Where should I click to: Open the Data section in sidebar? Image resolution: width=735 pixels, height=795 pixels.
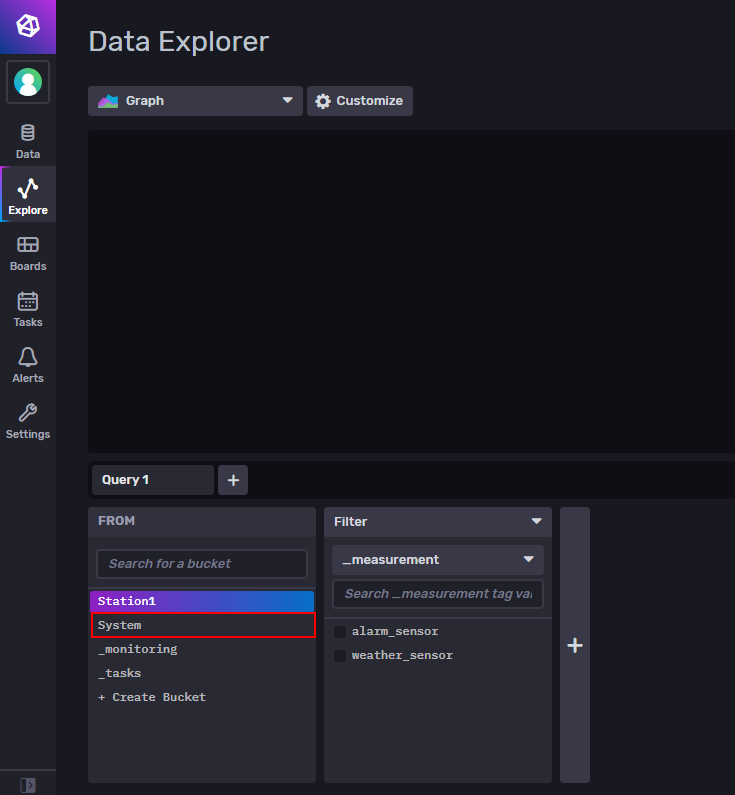pos(28,141)
